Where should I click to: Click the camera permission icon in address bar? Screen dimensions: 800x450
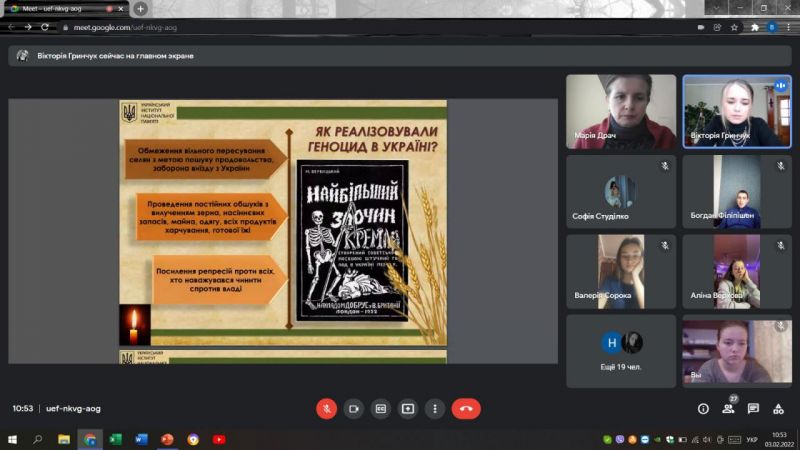tap(701, 28)
